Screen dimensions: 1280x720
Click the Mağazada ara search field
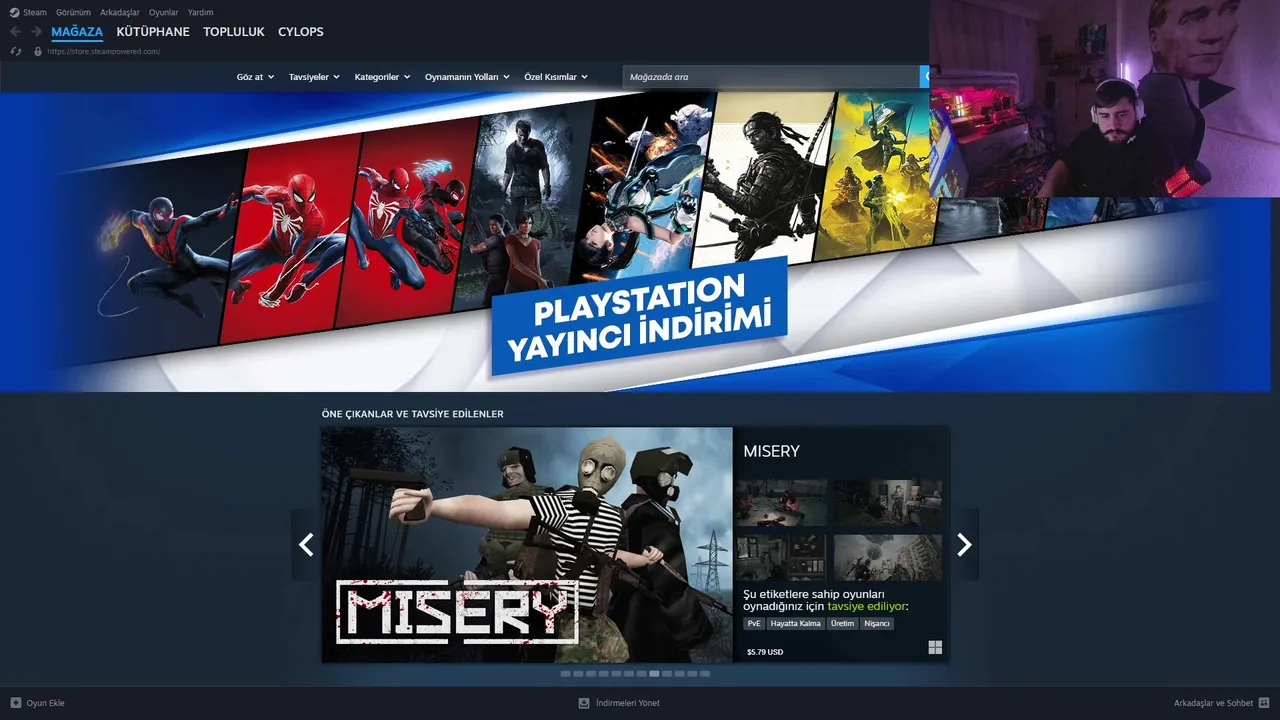[771, 76]
